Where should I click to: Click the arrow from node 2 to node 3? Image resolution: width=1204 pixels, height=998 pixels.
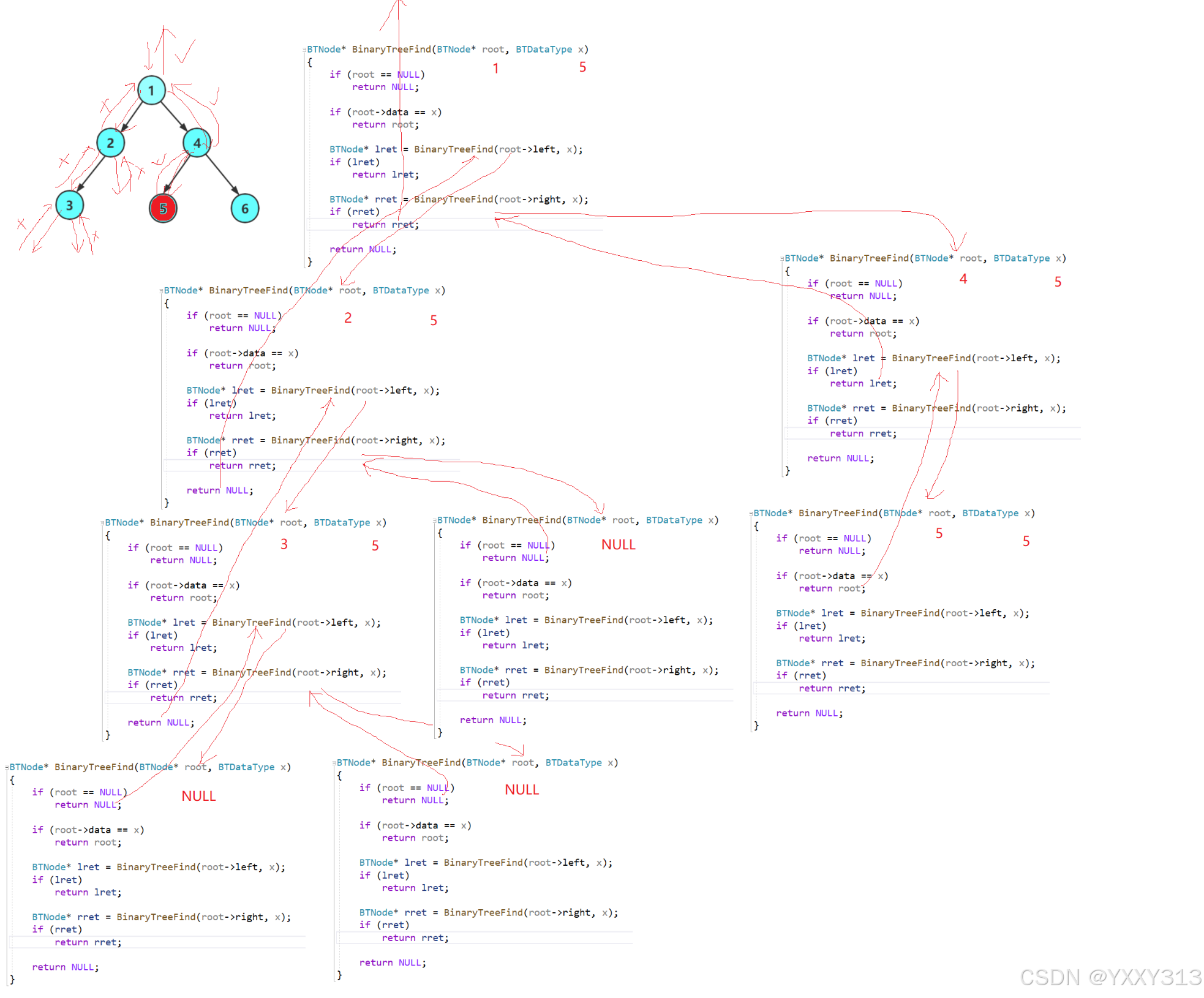pos(91,173)
